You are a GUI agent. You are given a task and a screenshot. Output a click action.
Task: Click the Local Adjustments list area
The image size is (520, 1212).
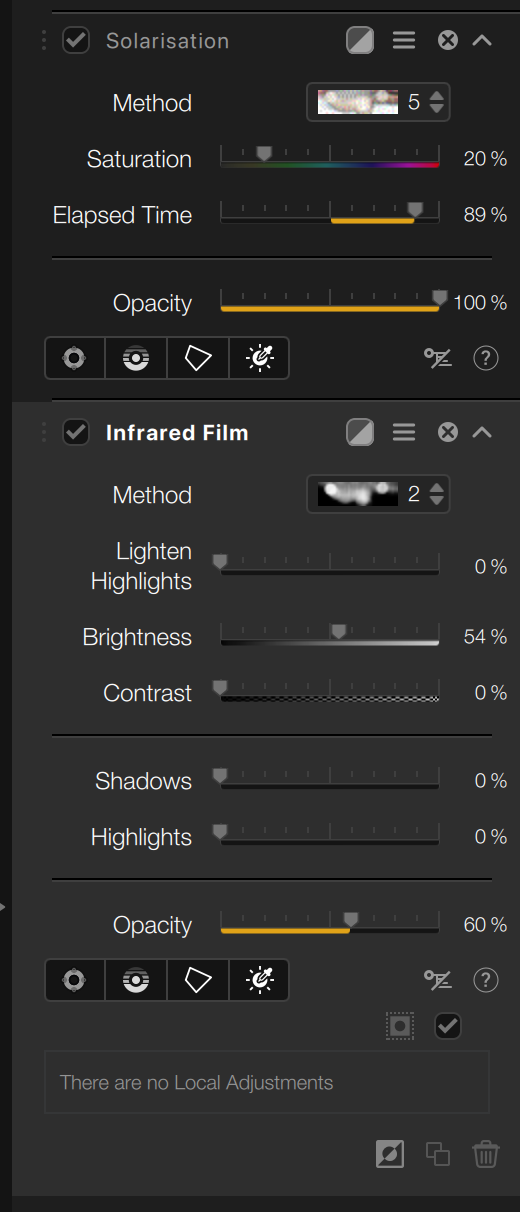(x=267, y=1082)
